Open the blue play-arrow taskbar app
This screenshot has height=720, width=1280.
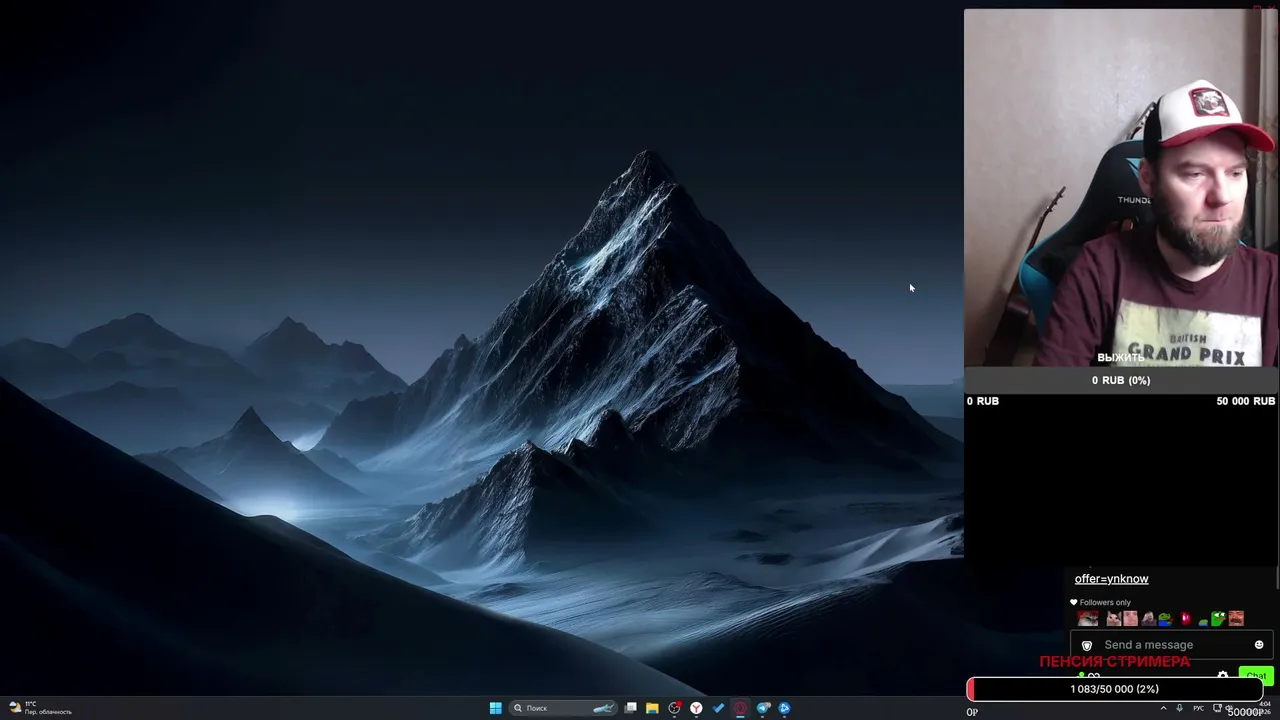tap(785, 708)
